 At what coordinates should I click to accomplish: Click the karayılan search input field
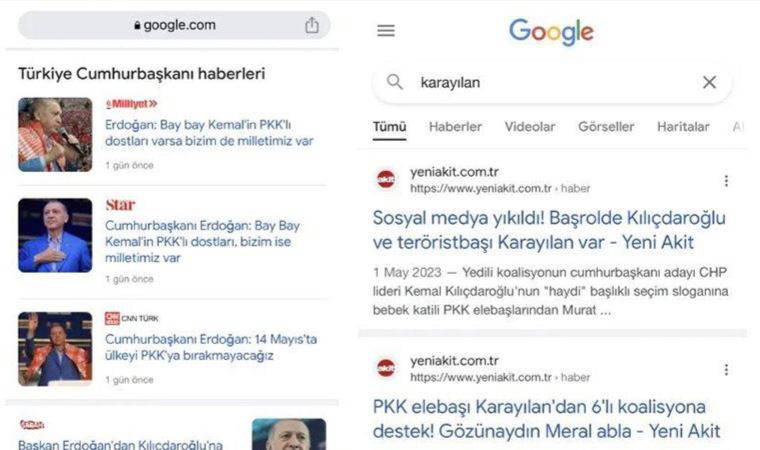pyautogui.click(x=553, y=82)
